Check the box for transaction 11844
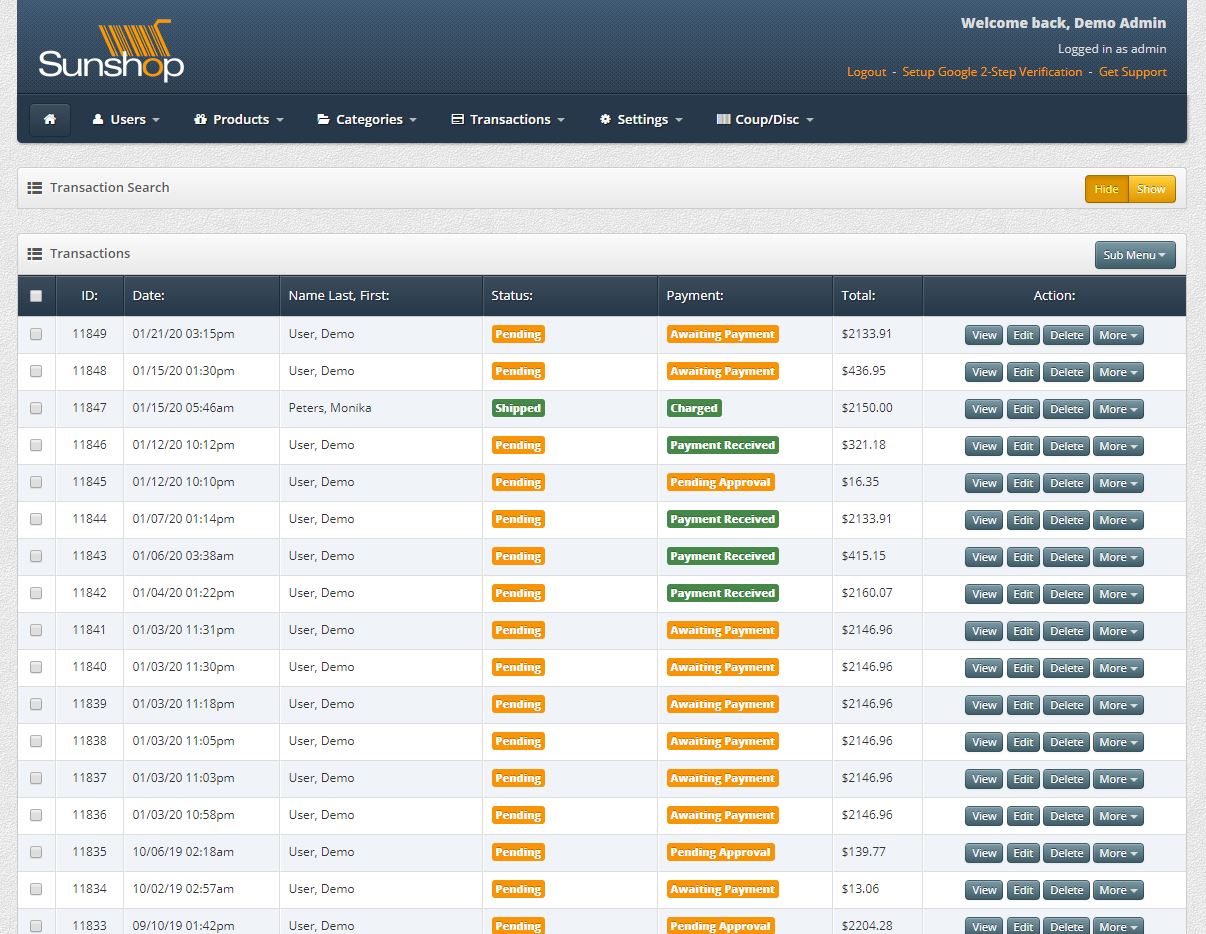 point(36,519)
